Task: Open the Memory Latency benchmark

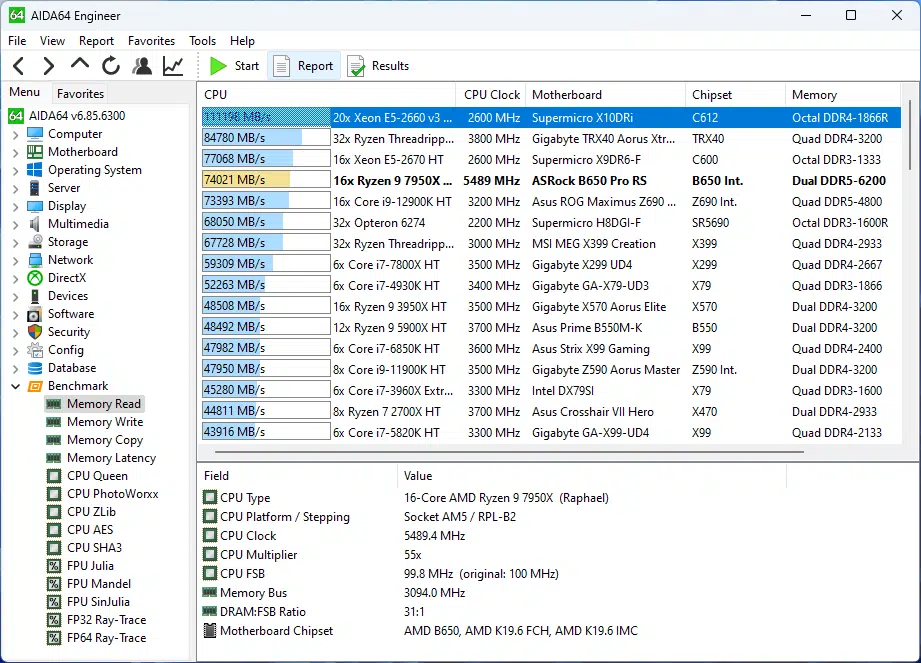Action: click(x=111, y=458)
